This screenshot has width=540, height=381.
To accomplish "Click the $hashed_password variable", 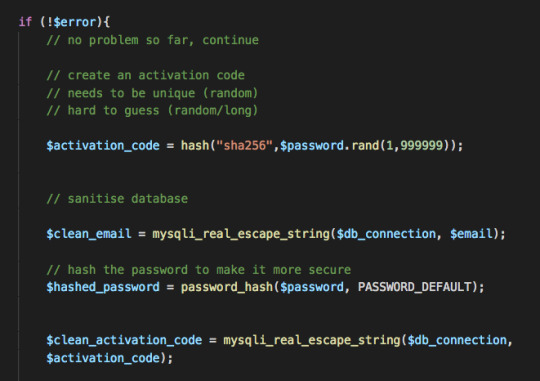I will pos(103,287).
